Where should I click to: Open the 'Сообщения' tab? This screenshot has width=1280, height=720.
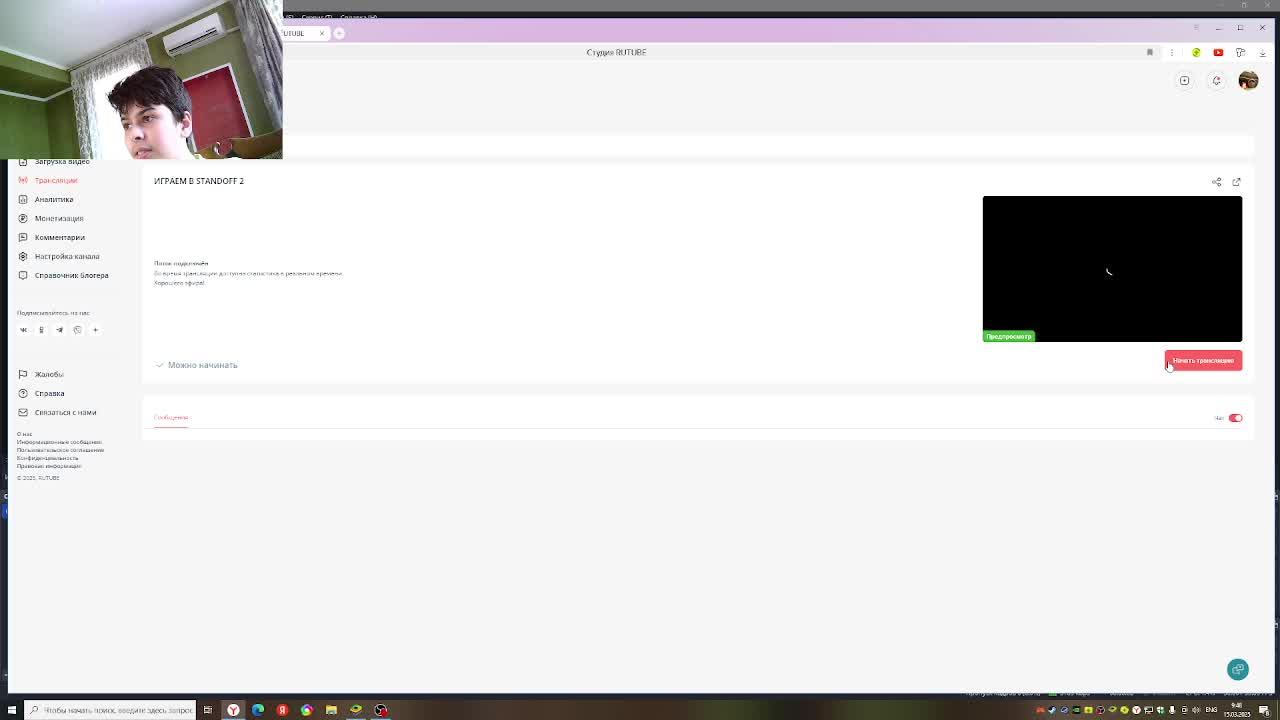(x=171, y=417)
